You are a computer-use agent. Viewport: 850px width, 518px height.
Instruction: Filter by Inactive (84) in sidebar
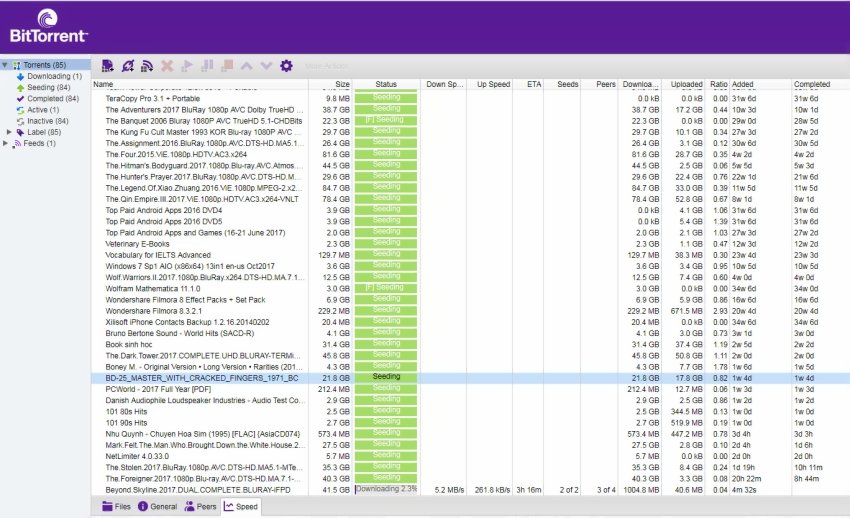pos(47,121)
